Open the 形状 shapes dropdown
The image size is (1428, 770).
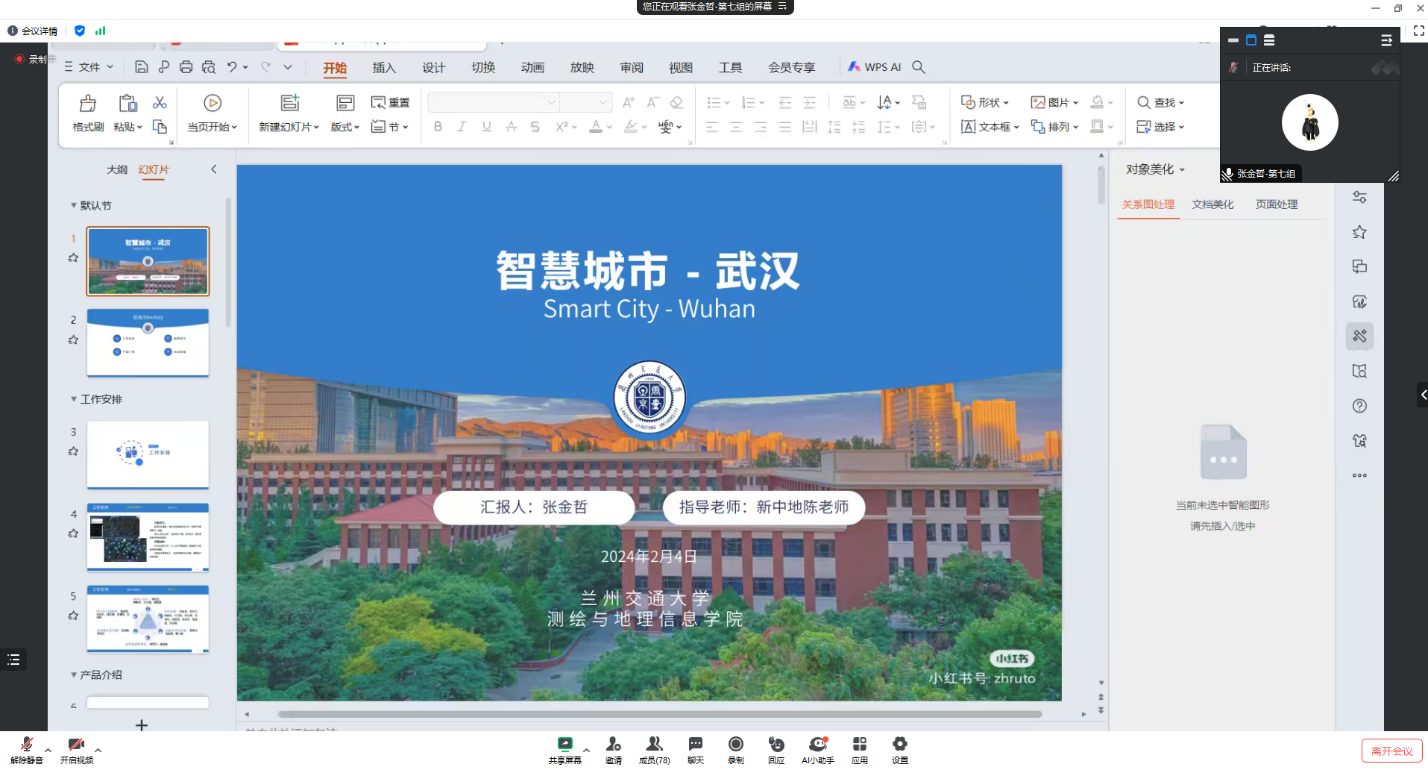click(x=985, y=102)
